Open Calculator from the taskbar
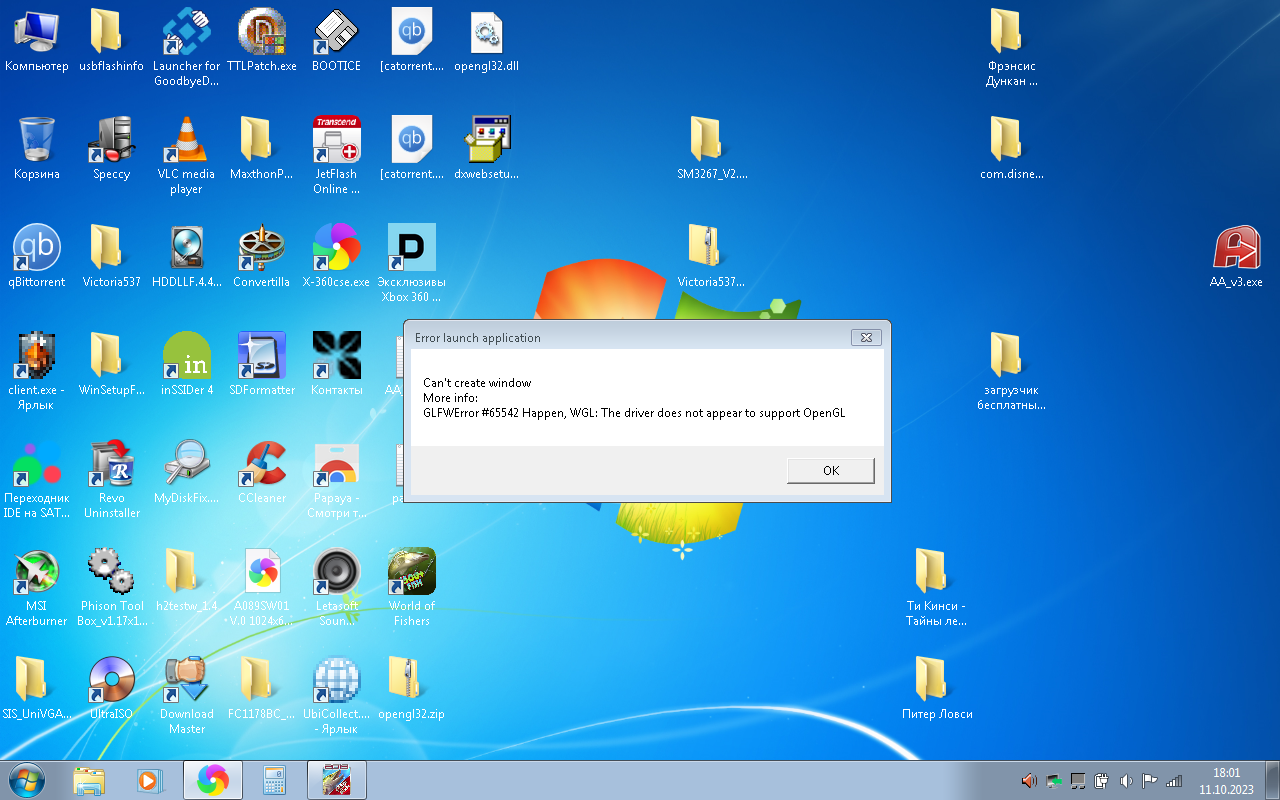This screenshot has width=1280, height=800. pyautogui.click(x=275, y=780)
